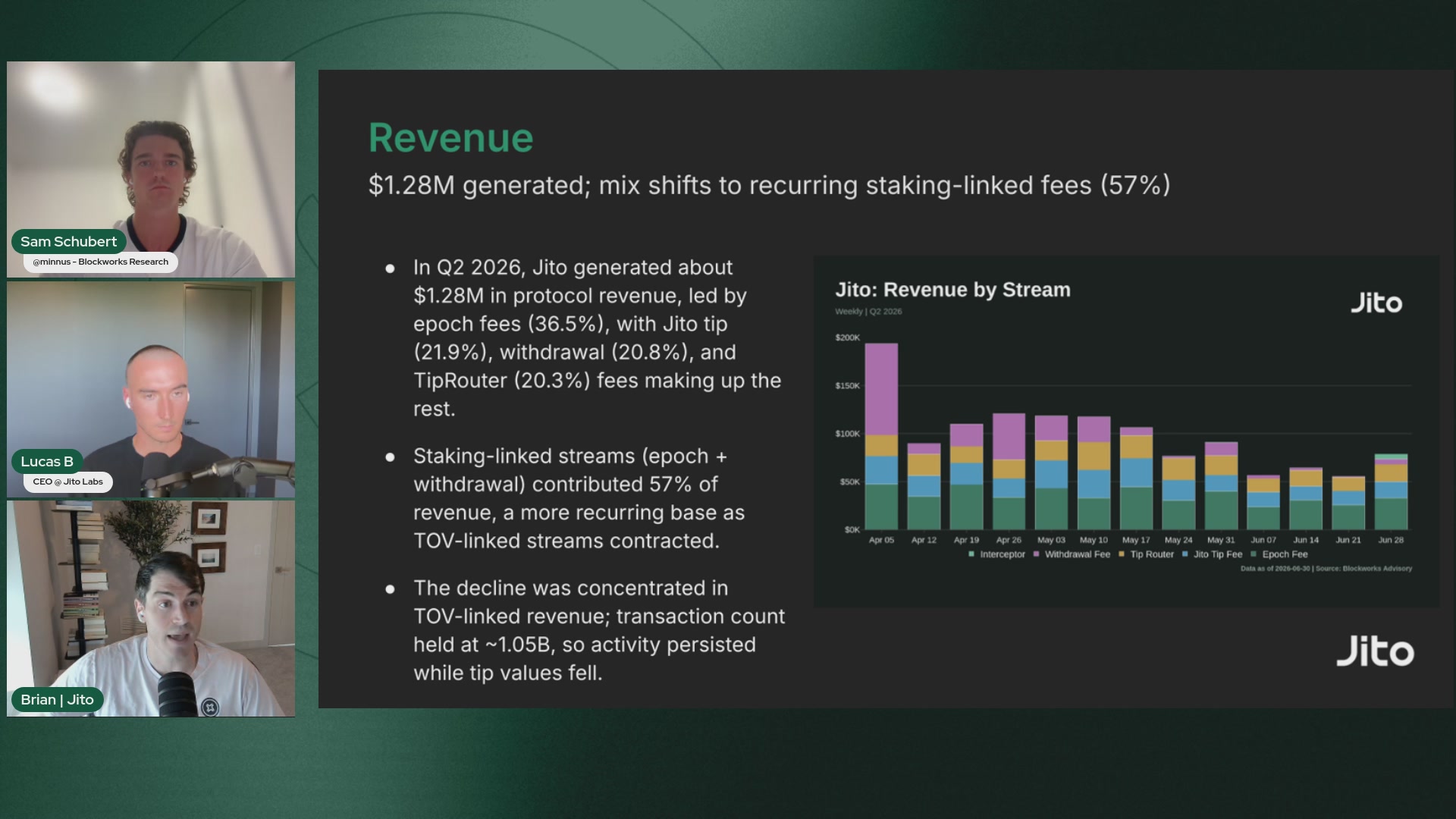The height and width of the screenshot is (819, 1456).
Task: Click the Epoch Fee legend color swatch
Action: tap(1254, 554)
